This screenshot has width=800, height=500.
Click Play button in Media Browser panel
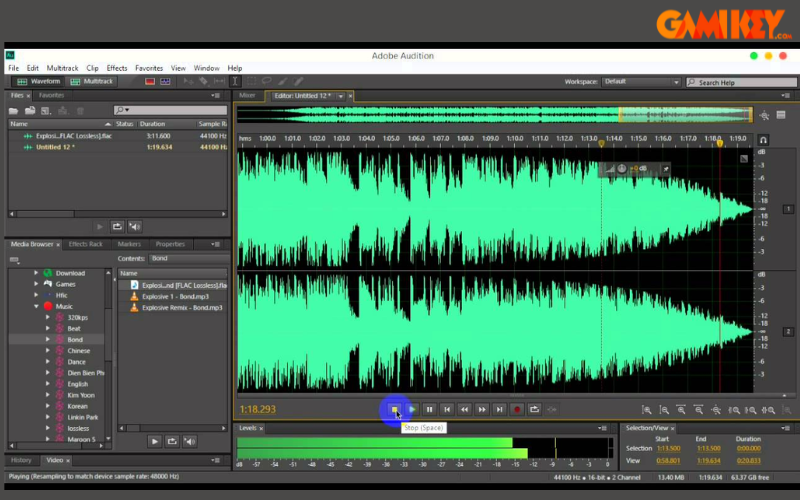click(154, 441)
